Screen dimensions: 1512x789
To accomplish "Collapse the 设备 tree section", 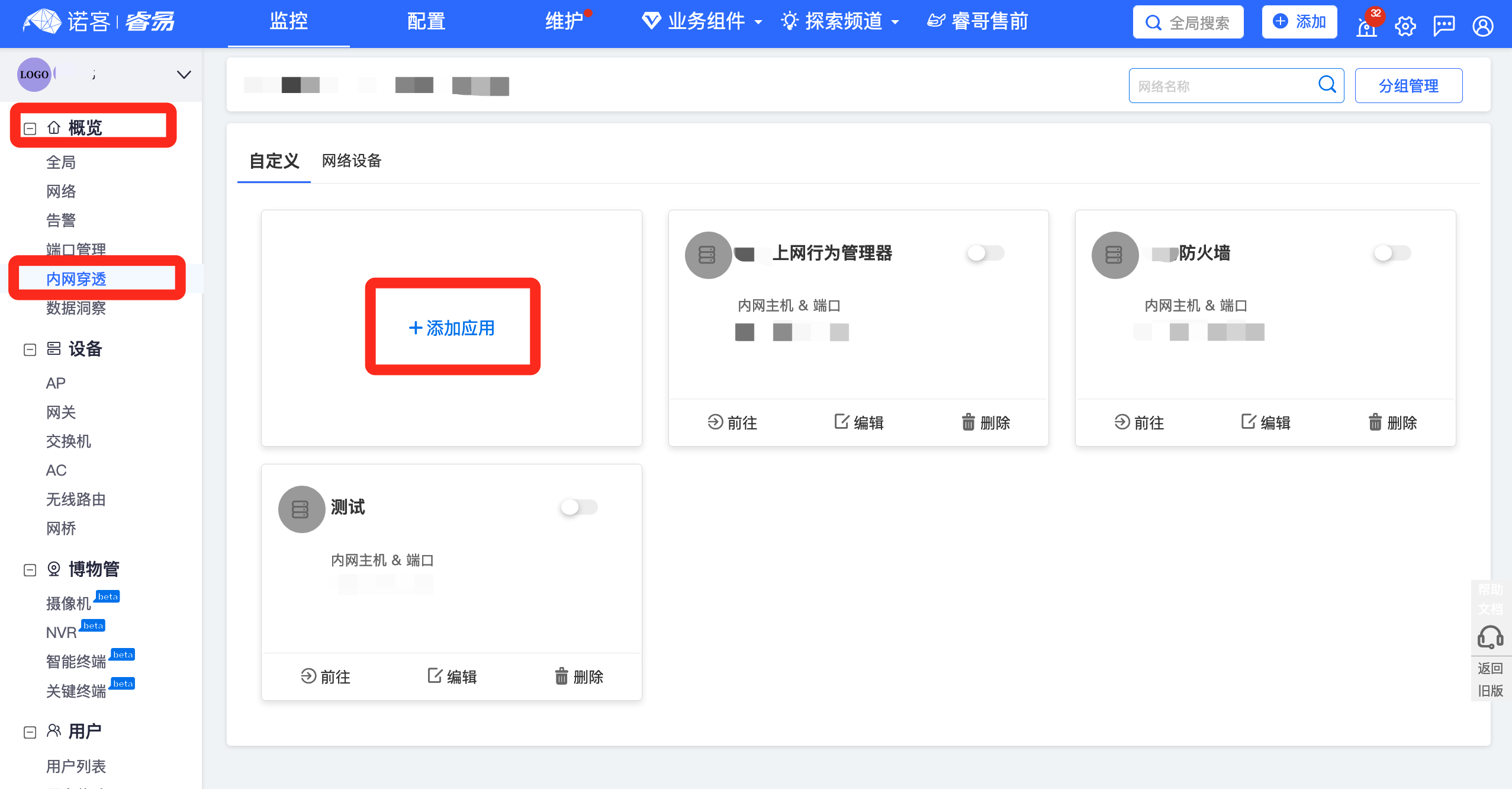I will tap(30, 350).
